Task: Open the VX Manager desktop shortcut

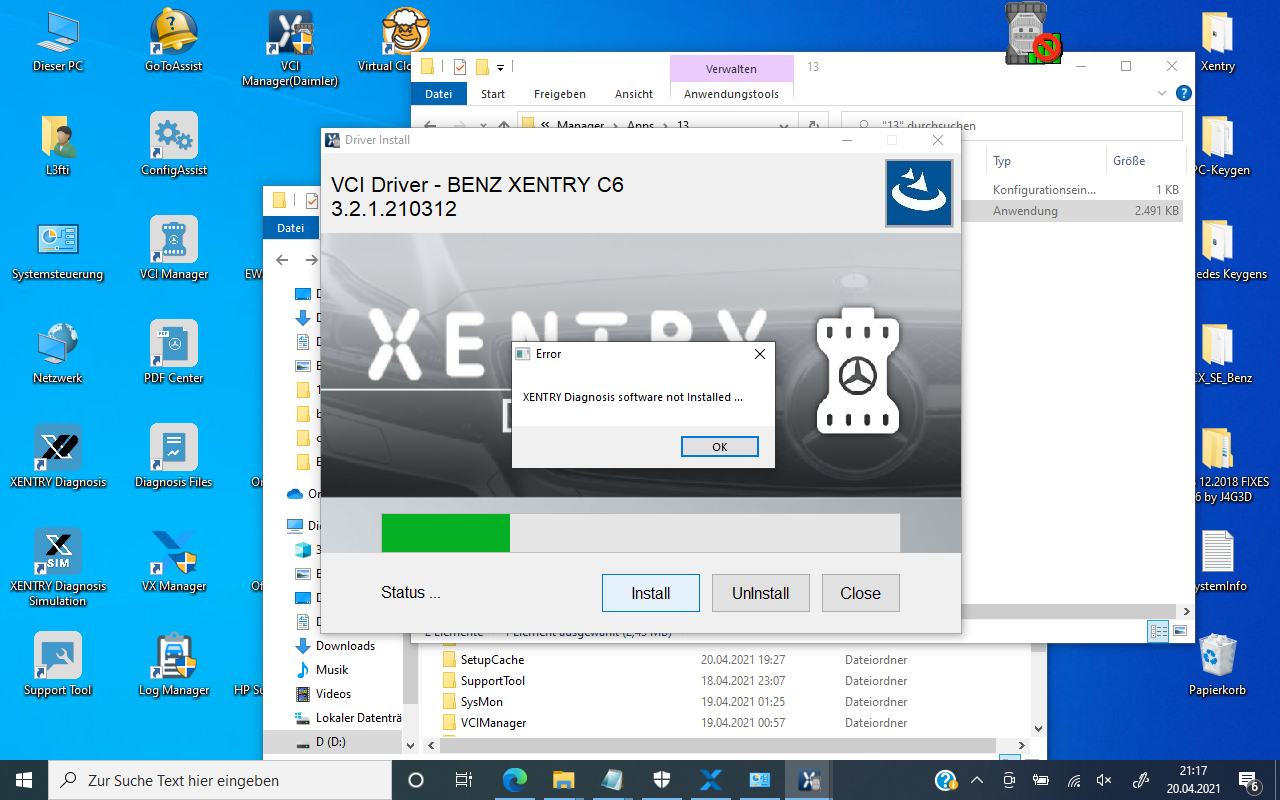Action: click(x=174, y=560)
